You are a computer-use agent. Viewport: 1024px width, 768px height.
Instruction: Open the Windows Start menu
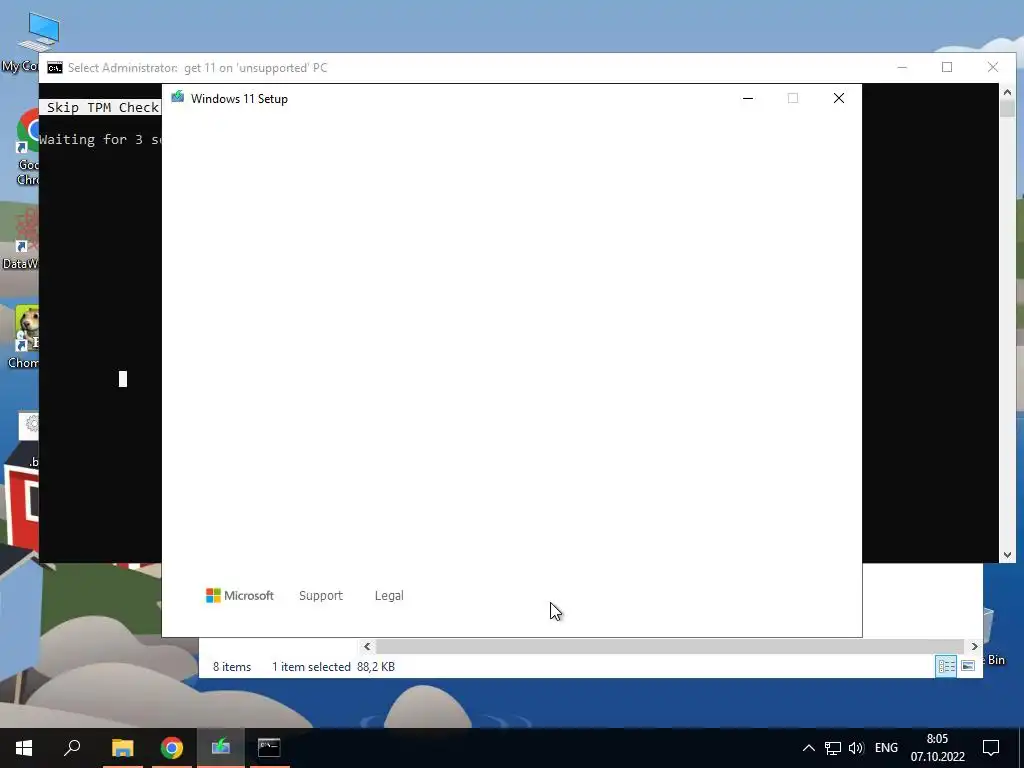click(x=24, y=748)
